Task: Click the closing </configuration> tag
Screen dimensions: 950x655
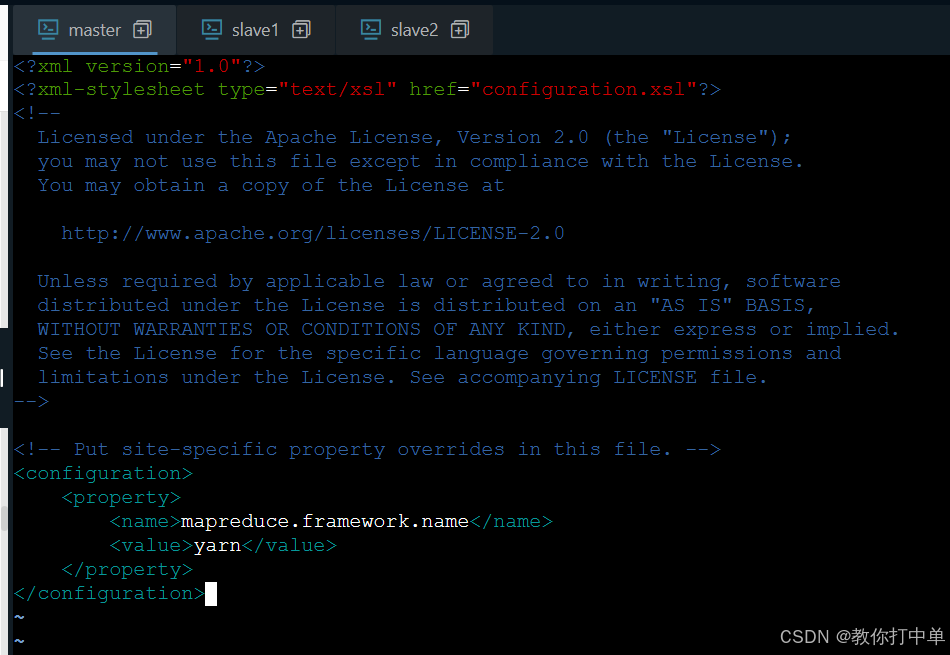Action: [x=109, y=593]
